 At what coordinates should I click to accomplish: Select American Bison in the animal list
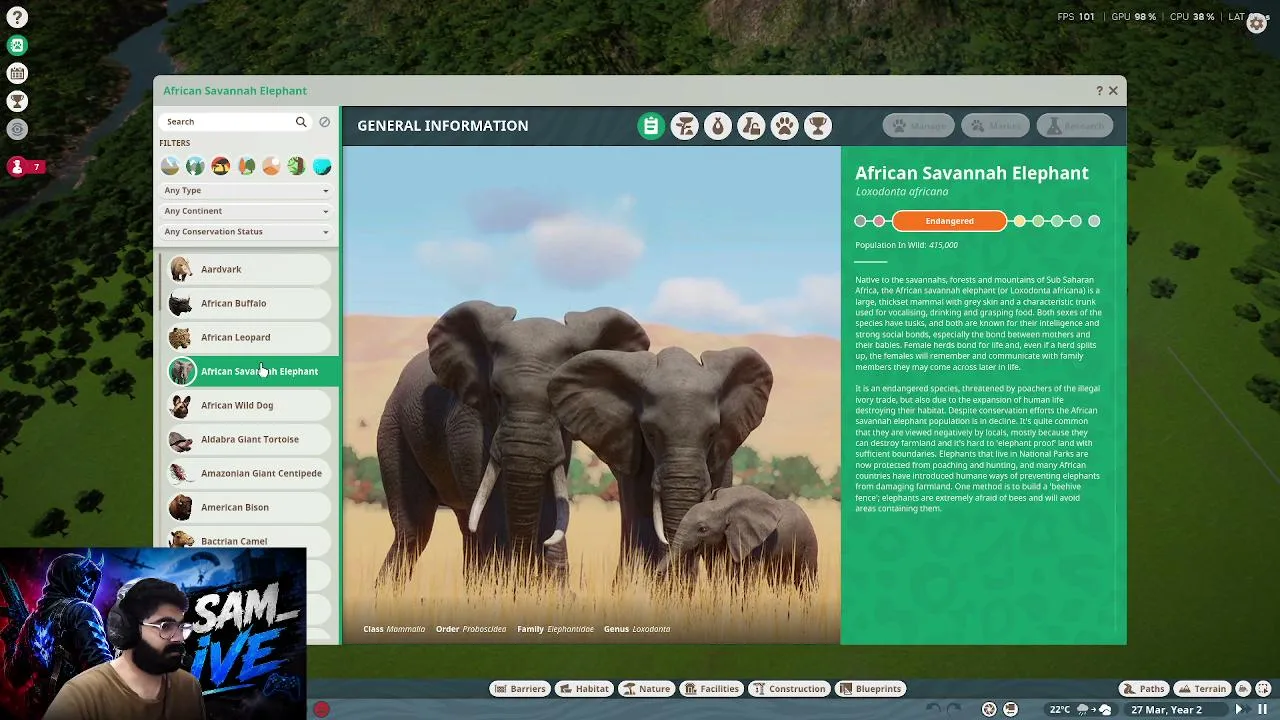(x=249, y=507)
